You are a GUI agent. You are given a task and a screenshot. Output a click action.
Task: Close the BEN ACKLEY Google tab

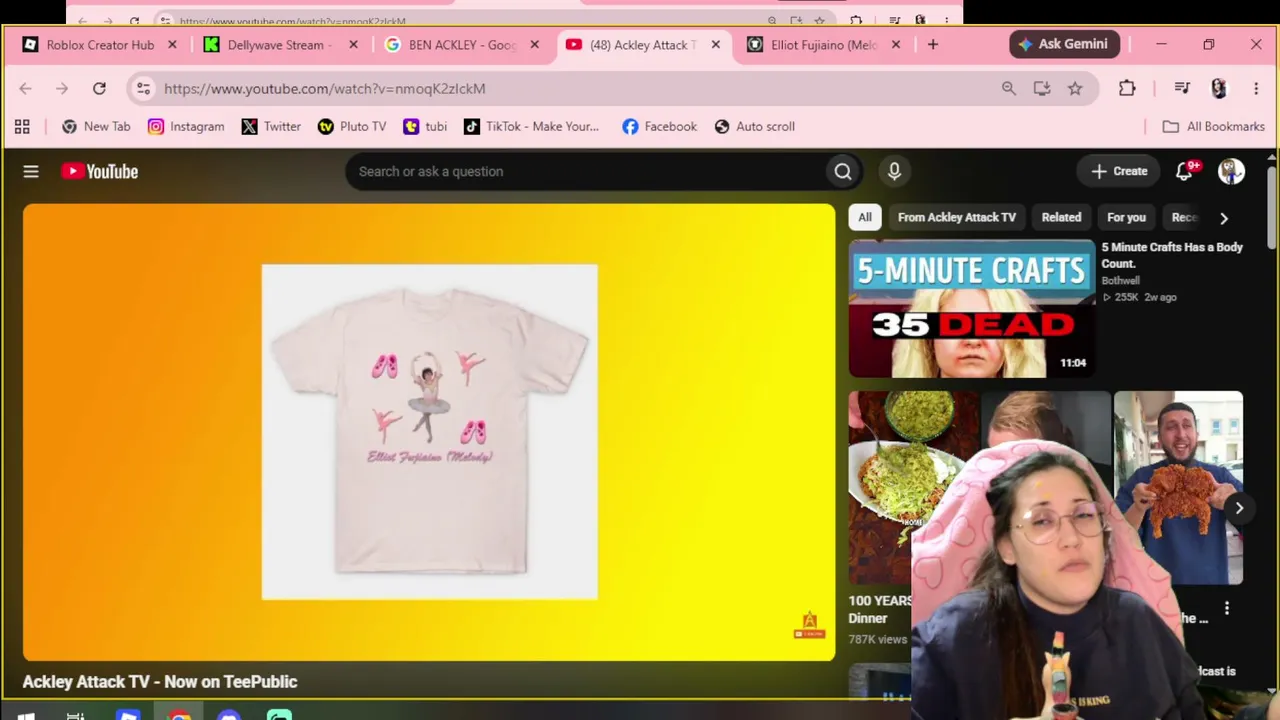(534, 45)
